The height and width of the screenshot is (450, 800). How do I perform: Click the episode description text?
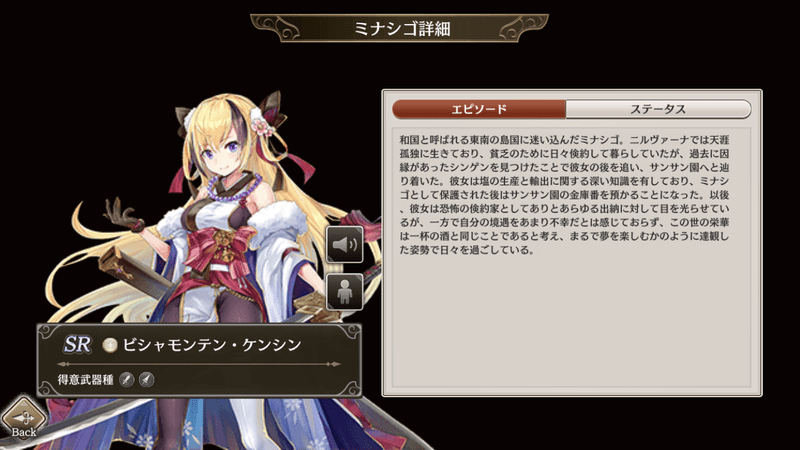[564, 194]
